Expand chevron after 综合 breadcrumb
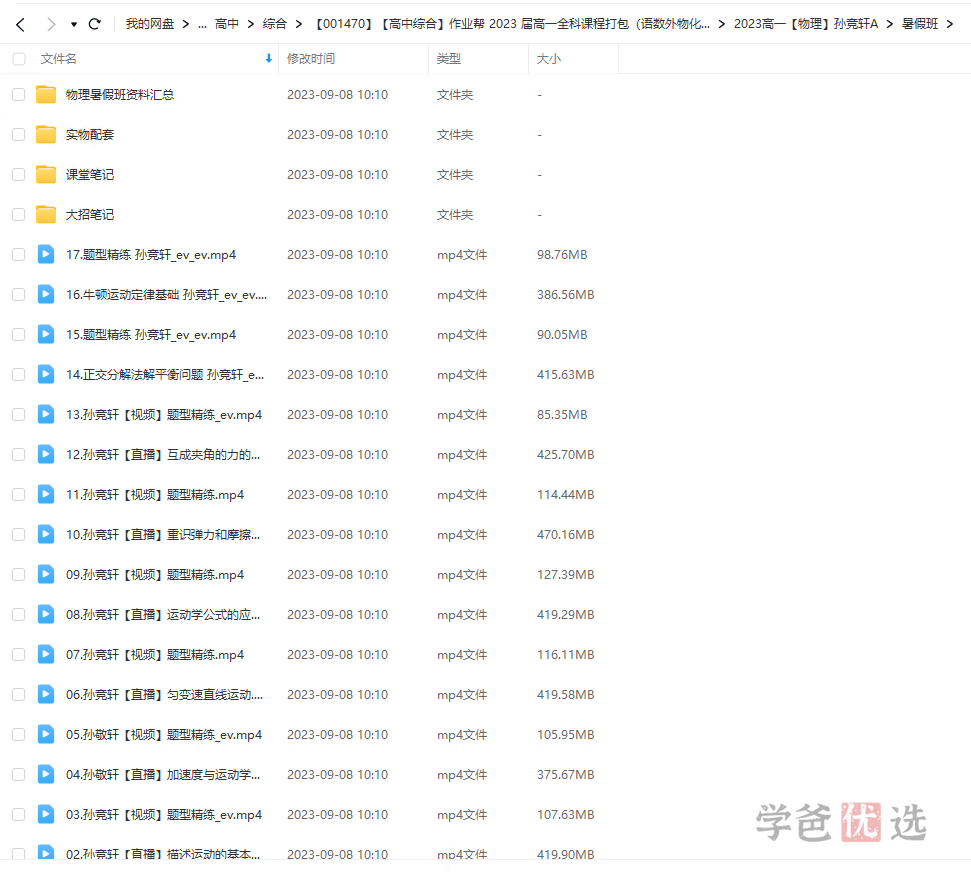This screenshot has width=971, height=882. [x=298, y=24]
